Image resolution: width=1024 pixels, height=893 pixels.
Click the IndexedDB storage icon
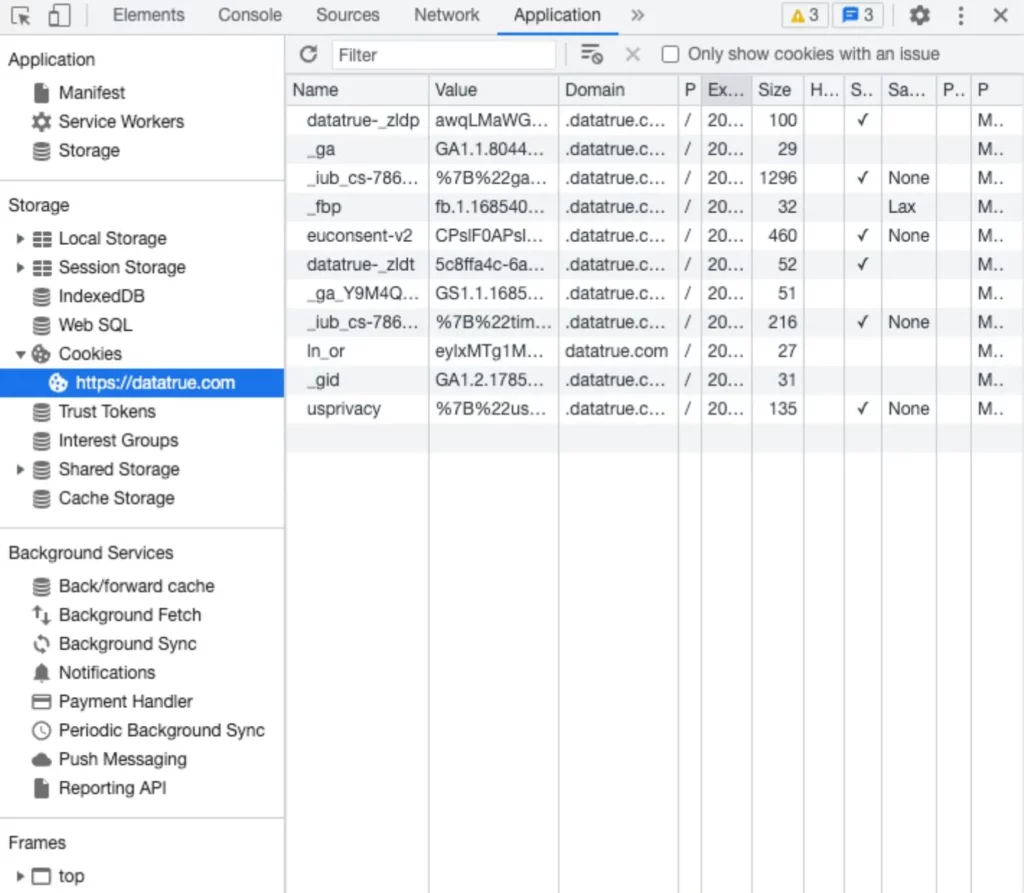click(x=43, y=296)
